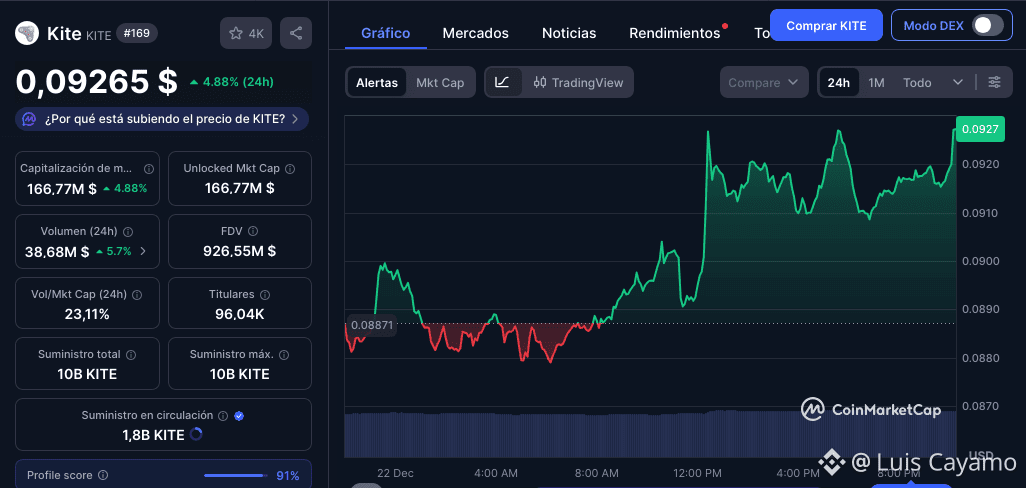Toggle the Modo DEX switch
Screen dimensions: 1026x488
click(987, 25)
